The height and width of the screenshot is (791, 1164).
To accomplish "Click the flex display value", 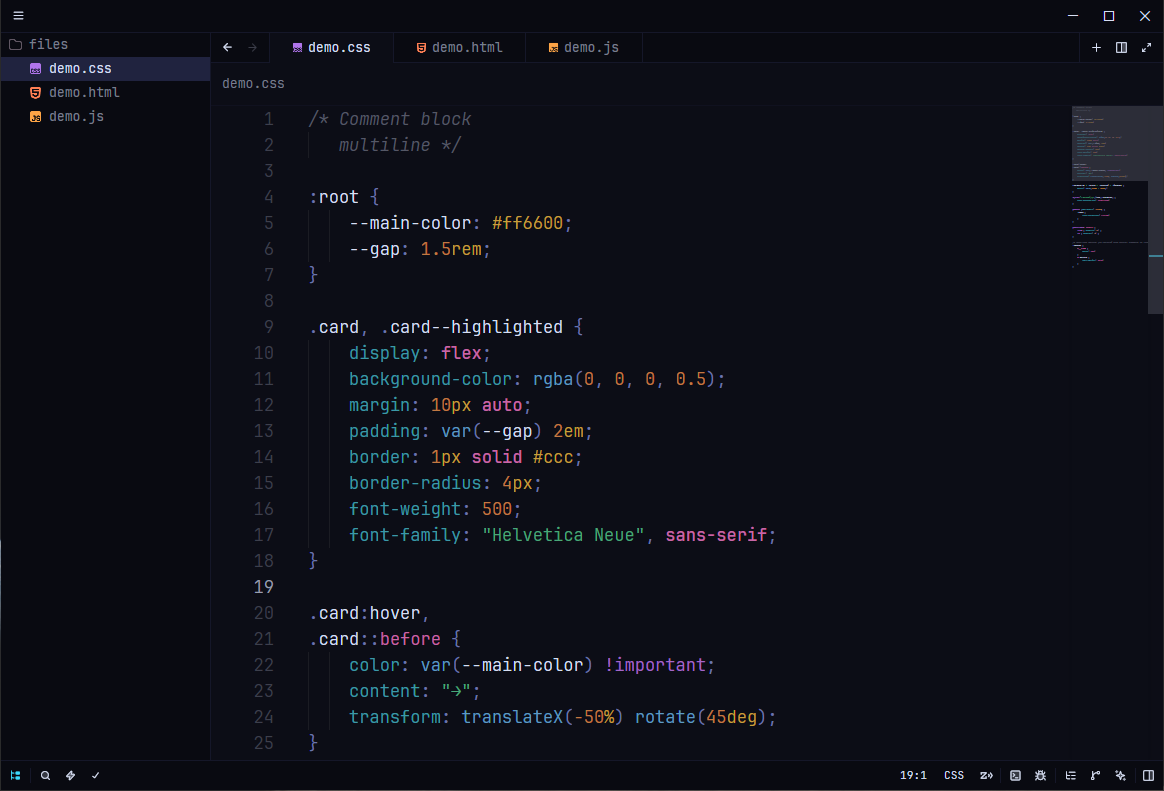I will [x=461, y=353].
